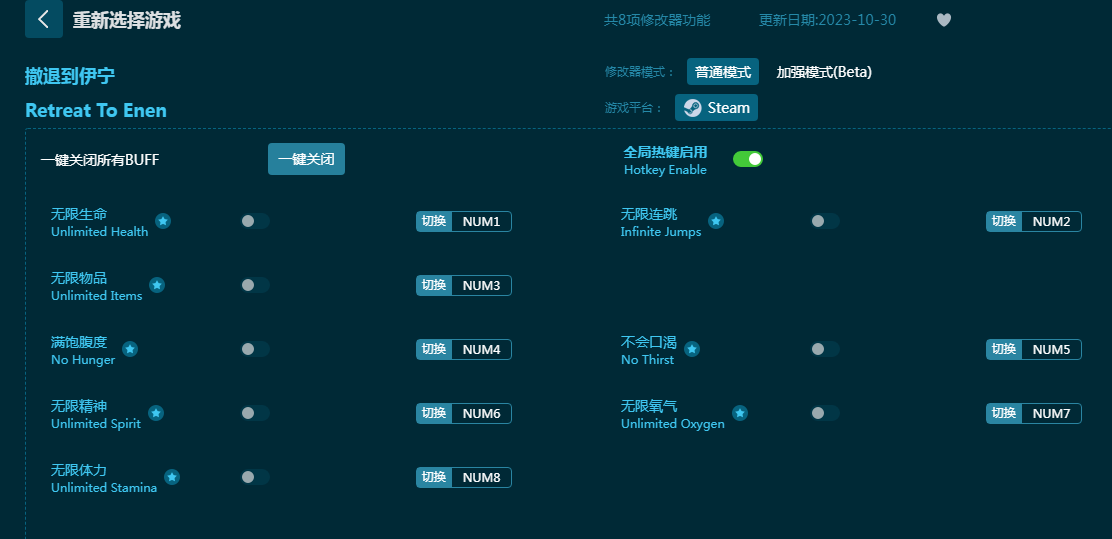
Task: Click 切换 button for NUM7 hotkey
Action: [x=1004, y=413]
